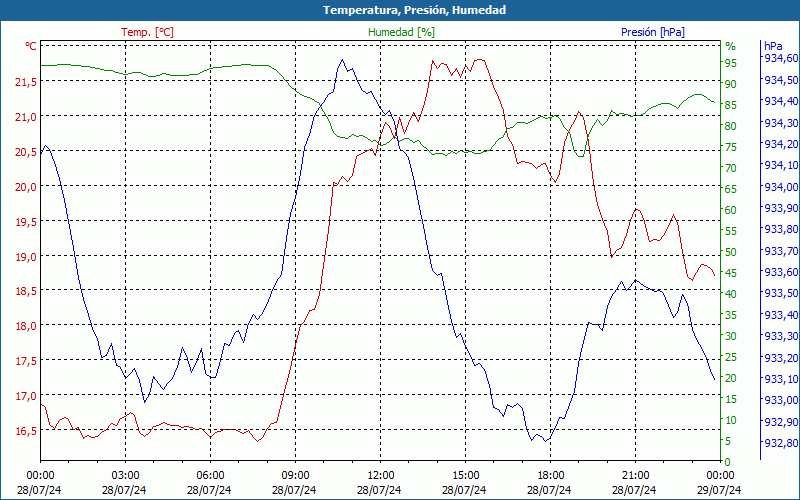Click the 06:00 28/07/24 time axis label
This screenshot has height=500, width=800.
pyautogui.click(x=210, y=483)
